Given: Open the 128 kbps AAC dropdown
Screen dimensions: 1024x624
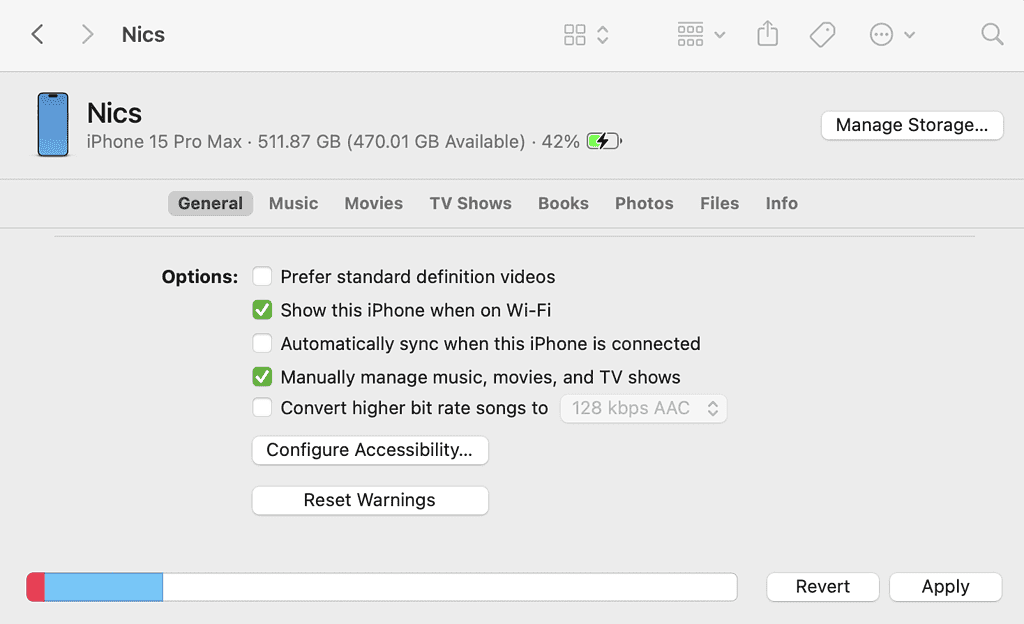Looking at the screenshot, I should (x=644, y=408).
